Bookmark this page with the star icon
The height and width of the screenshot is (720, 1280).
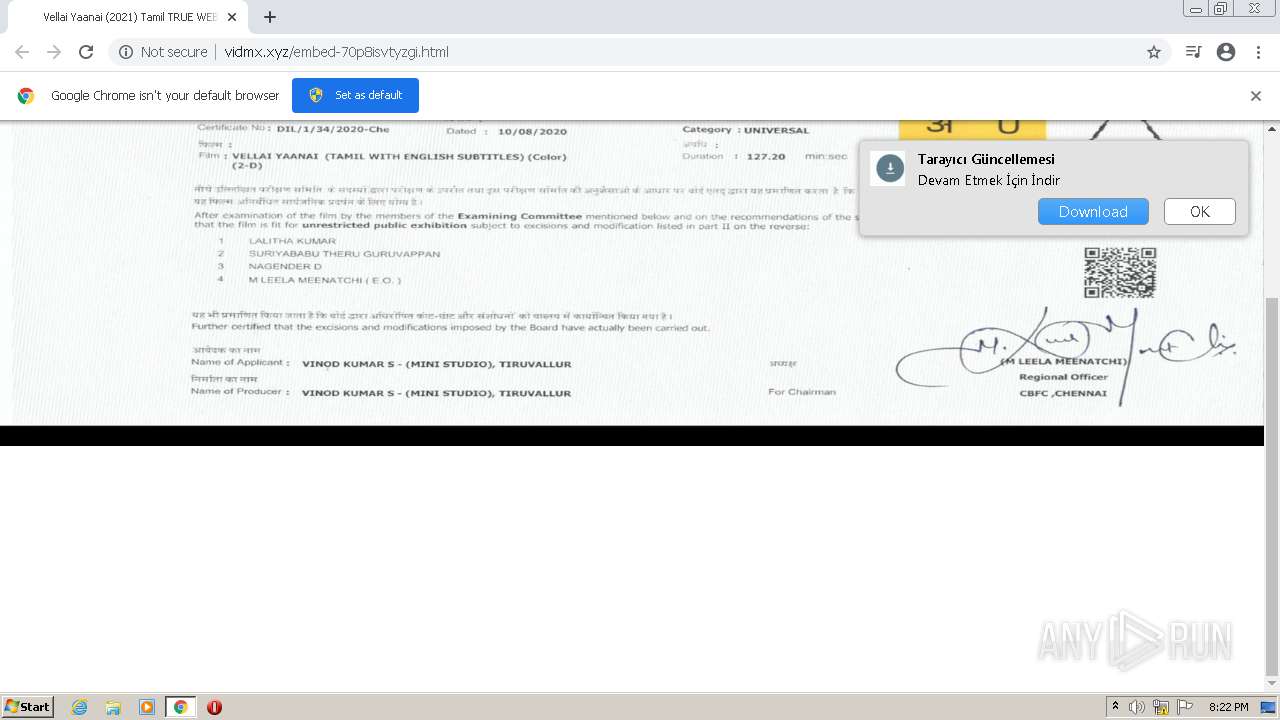1154,52
